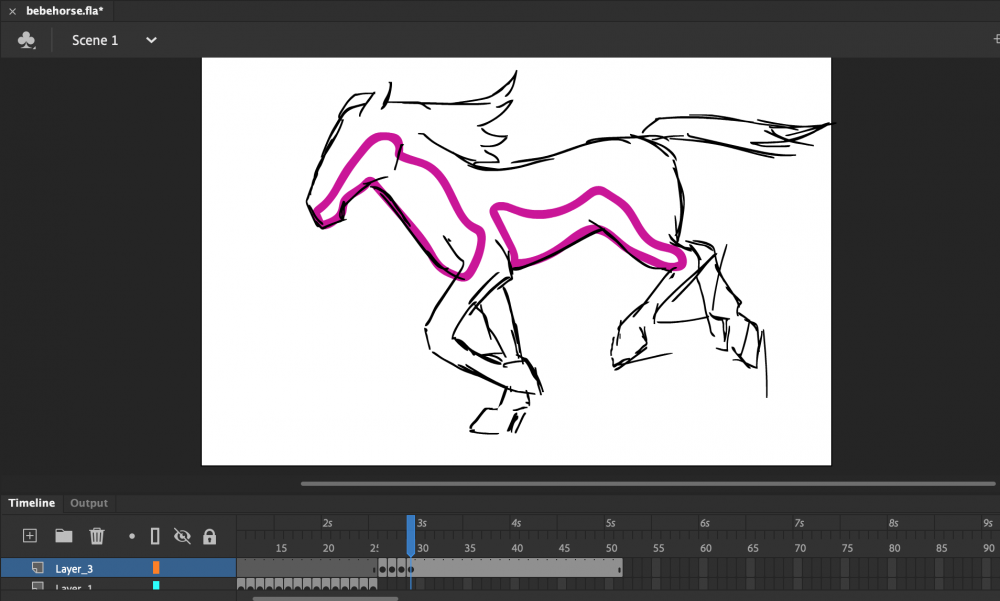Switch to the Output tab
This screenshot has width=1000, height=601.
tap(89, 503)
